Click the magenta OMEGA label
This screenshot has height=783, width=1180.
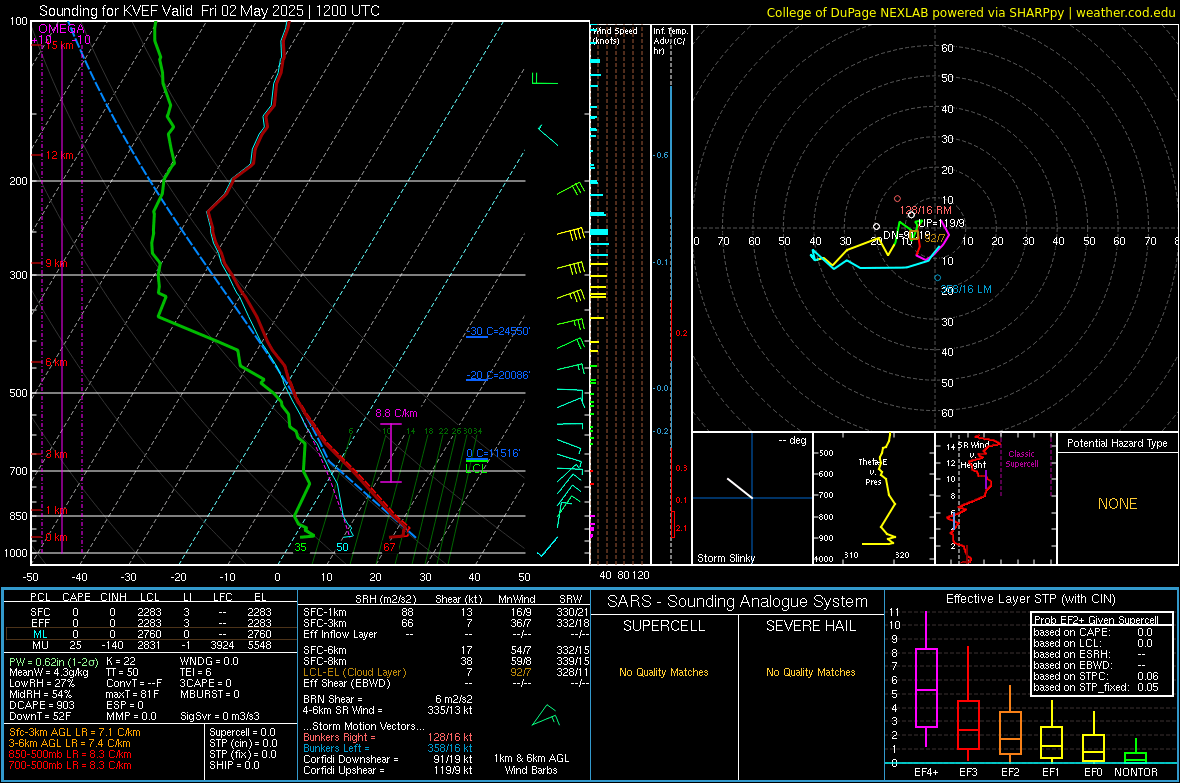pos(61,29)
